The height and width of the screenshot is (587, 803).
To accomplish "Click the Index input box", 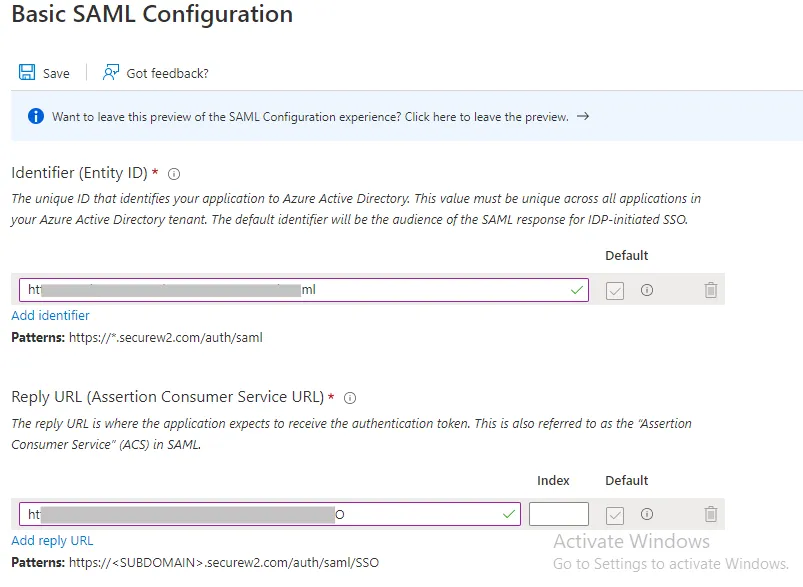I will pyautogui.click(x=558, y=514).
